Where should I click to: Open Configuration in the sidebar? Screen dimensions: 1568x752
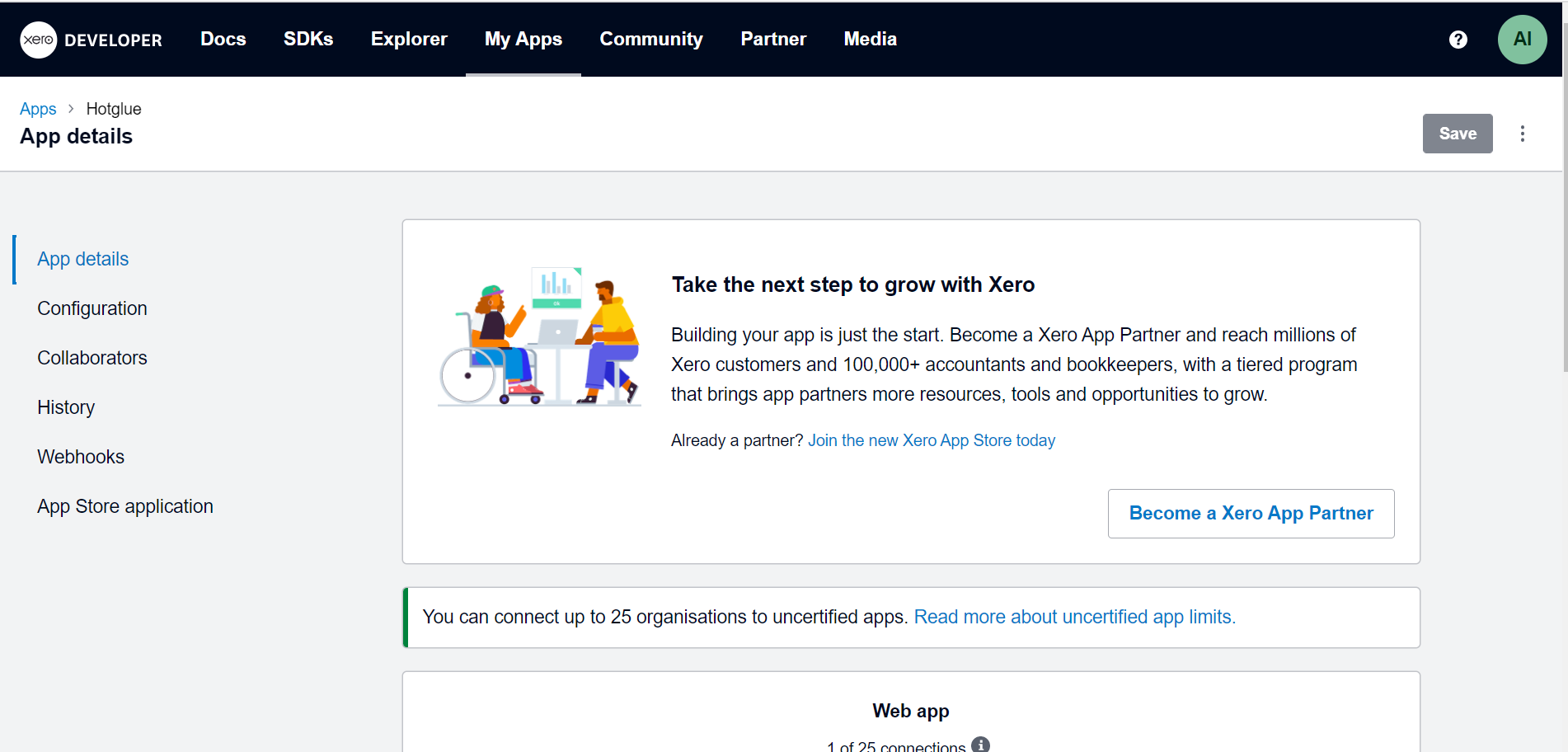pyautogui.click(x=92, y=308)
